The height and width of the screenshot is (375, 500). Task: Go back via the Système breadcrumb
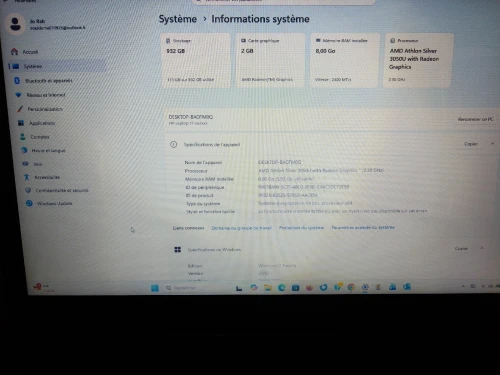[178, 19]
